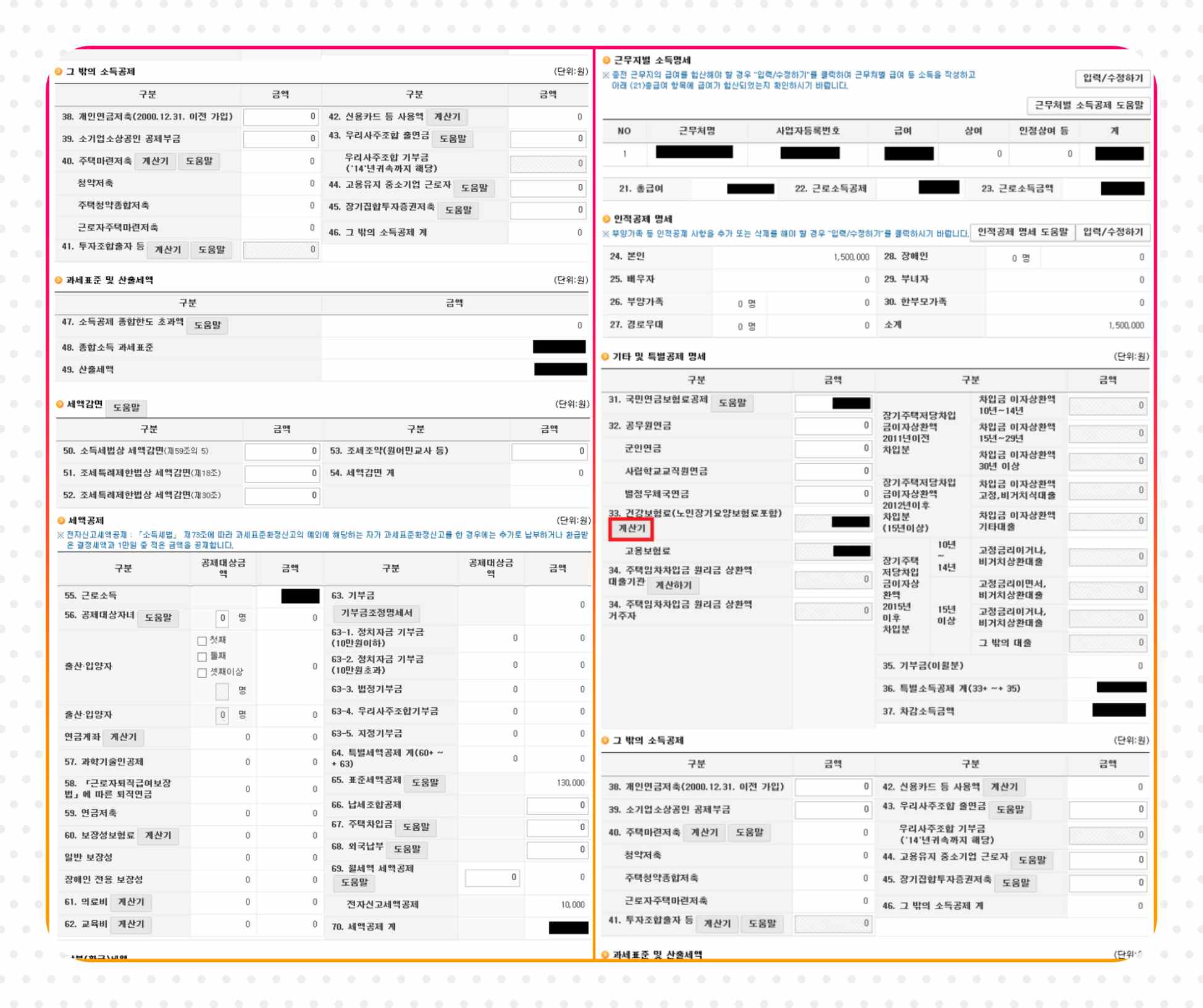
Task: Check the 둘째 checkbox
Action: pos(202,657)
